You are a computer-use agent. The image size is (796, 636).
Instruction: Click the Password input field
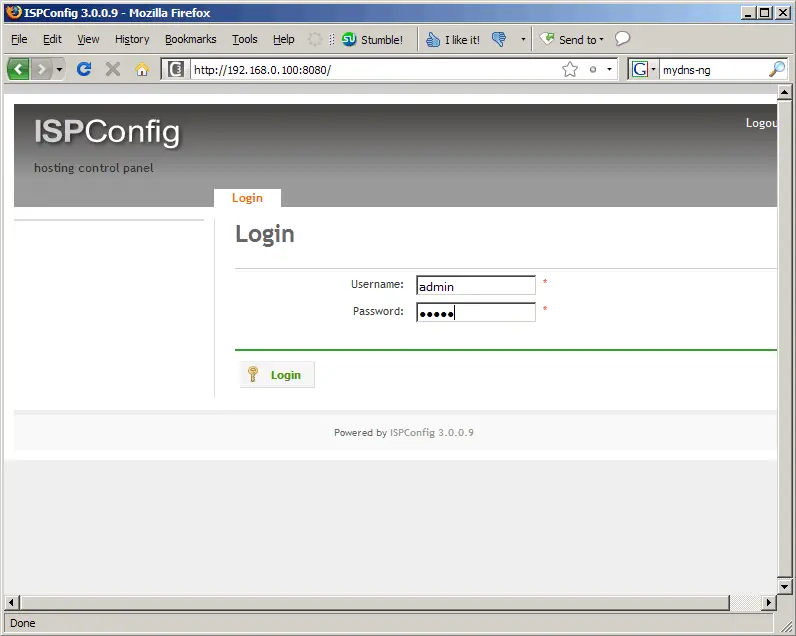476,312
